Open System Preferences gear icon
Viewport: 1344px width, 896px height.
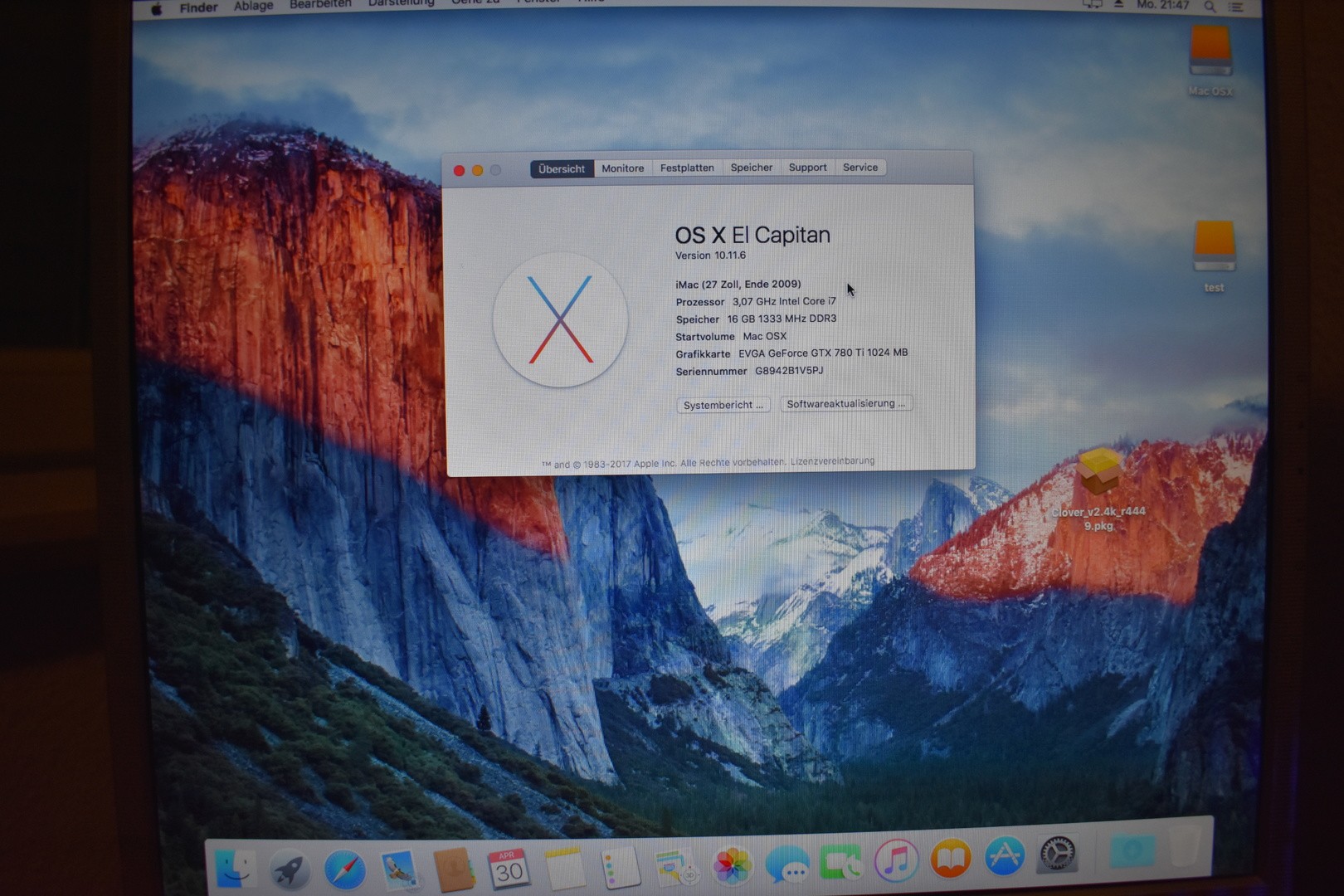click(x=1058, y=855)
